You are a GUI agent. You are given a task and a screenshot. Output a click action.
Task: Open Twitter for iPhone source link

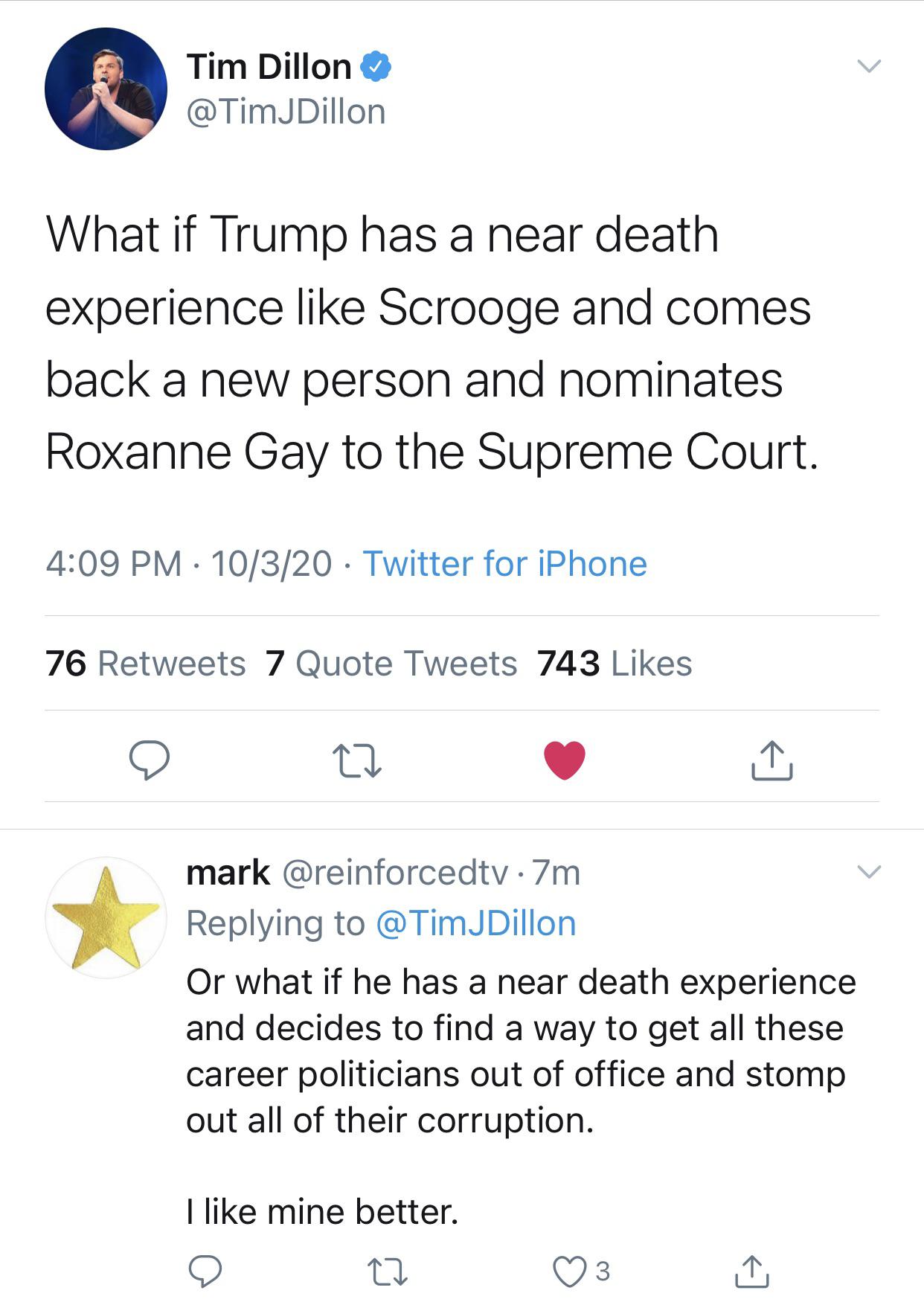pyautogui.click(x=504, y=563)
